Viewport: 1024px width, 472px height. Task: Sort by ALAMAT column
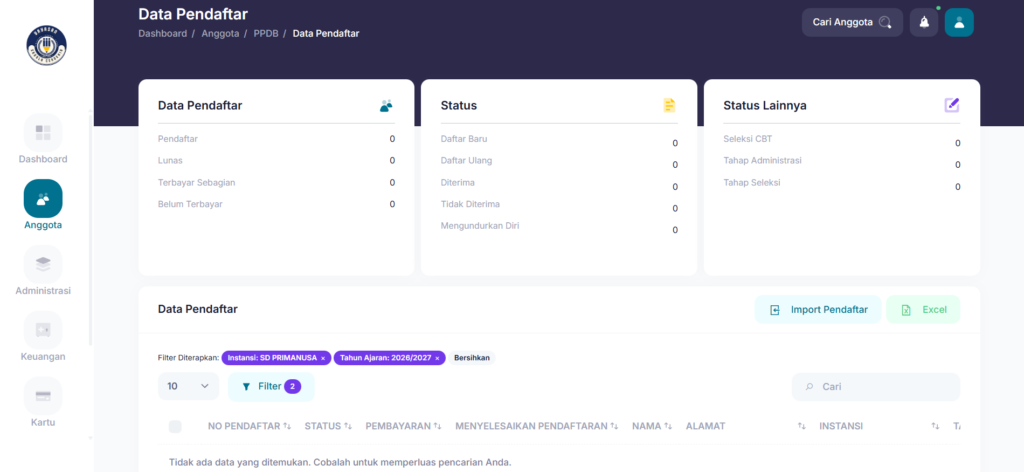(745, 426)
